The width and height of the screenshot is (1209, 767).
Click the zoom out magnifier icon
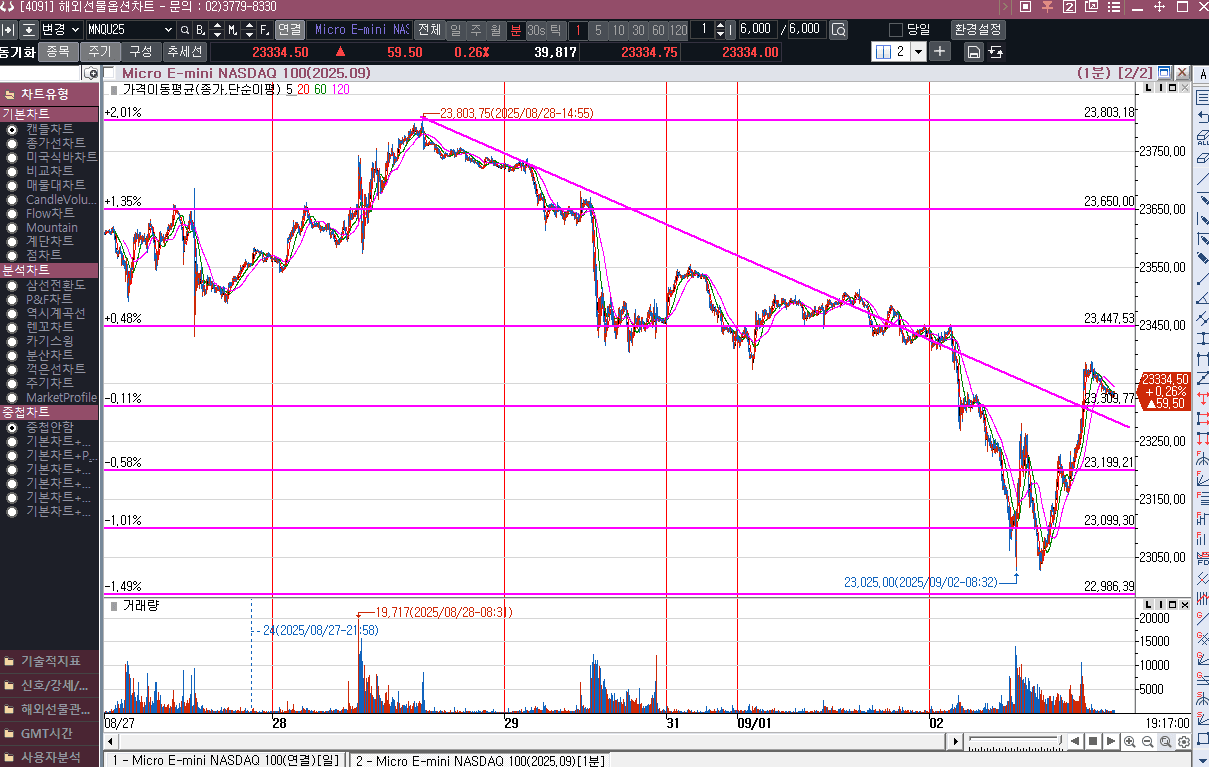(1147, 741)
